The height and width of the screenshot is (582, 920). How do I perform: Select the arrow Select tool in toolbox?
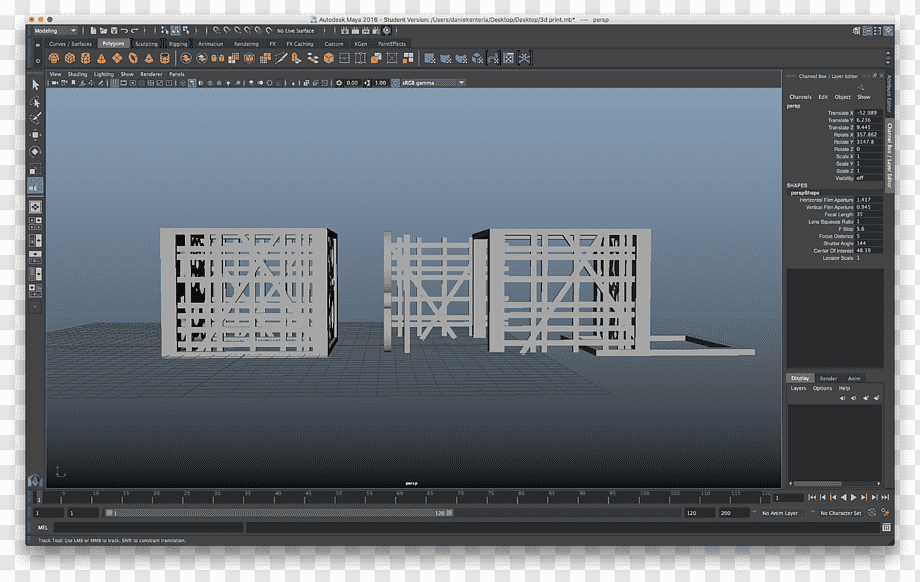click(35, 85)
